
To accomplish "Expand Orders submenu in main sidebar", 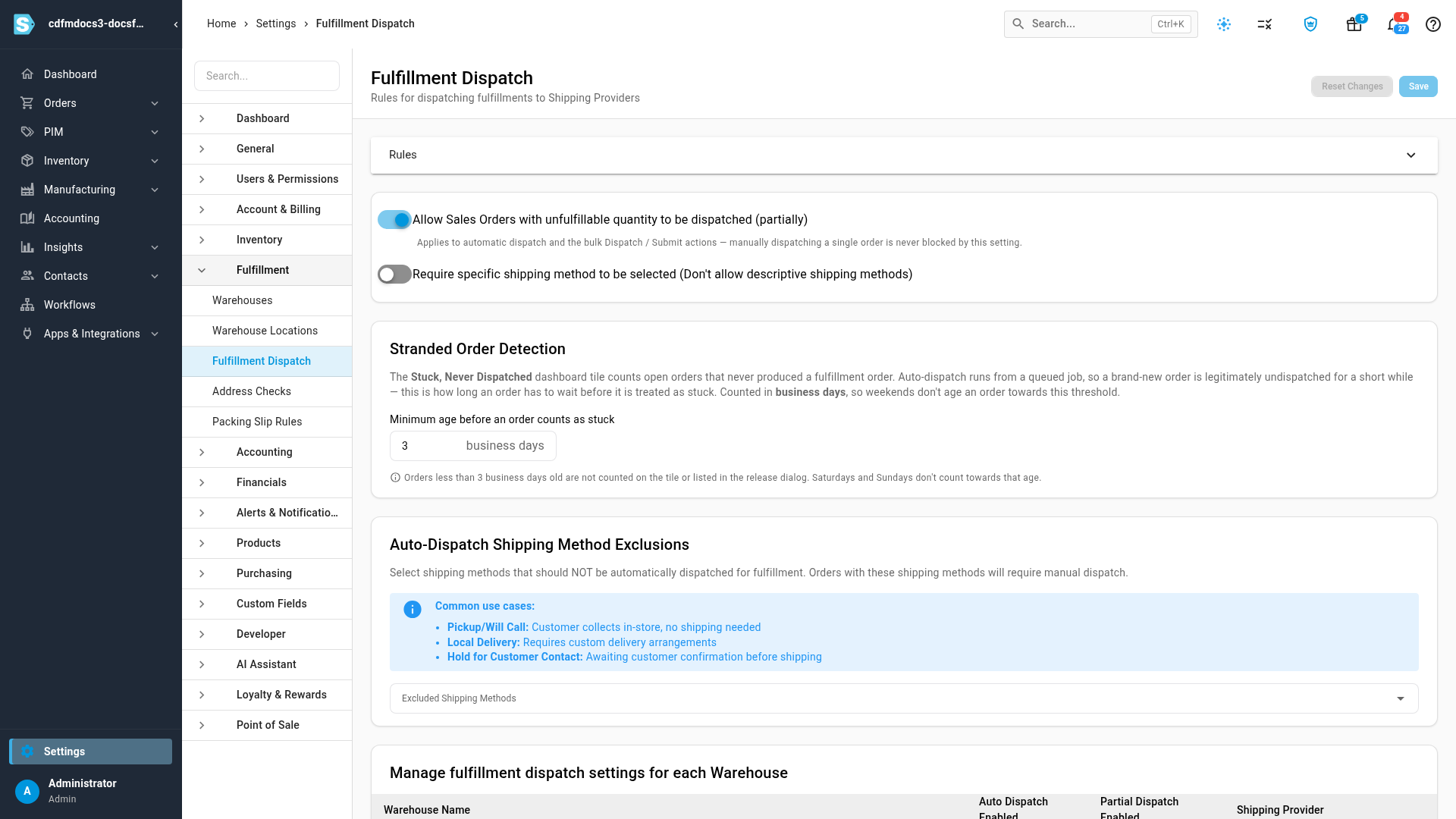I will pos(155,103).
